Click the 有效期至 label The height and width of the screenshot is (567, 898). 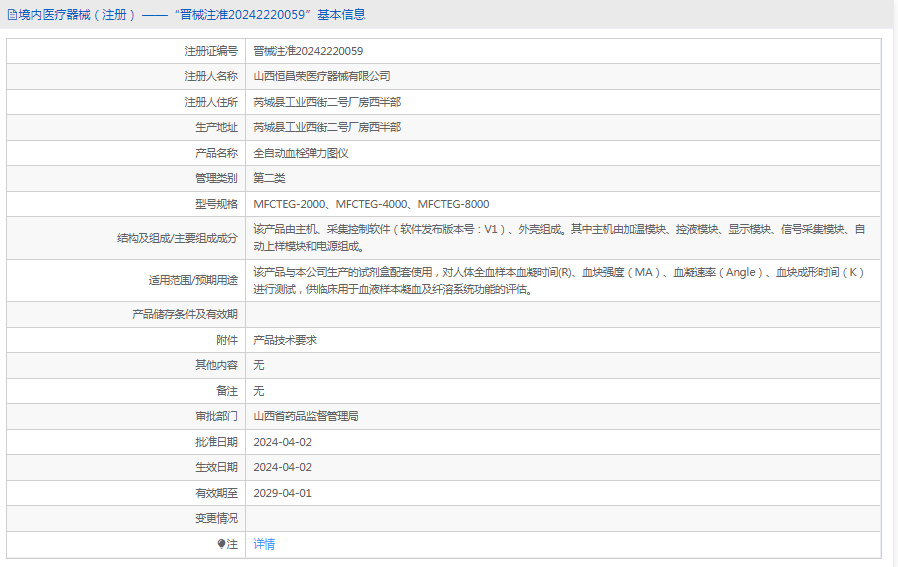(216, 493)
